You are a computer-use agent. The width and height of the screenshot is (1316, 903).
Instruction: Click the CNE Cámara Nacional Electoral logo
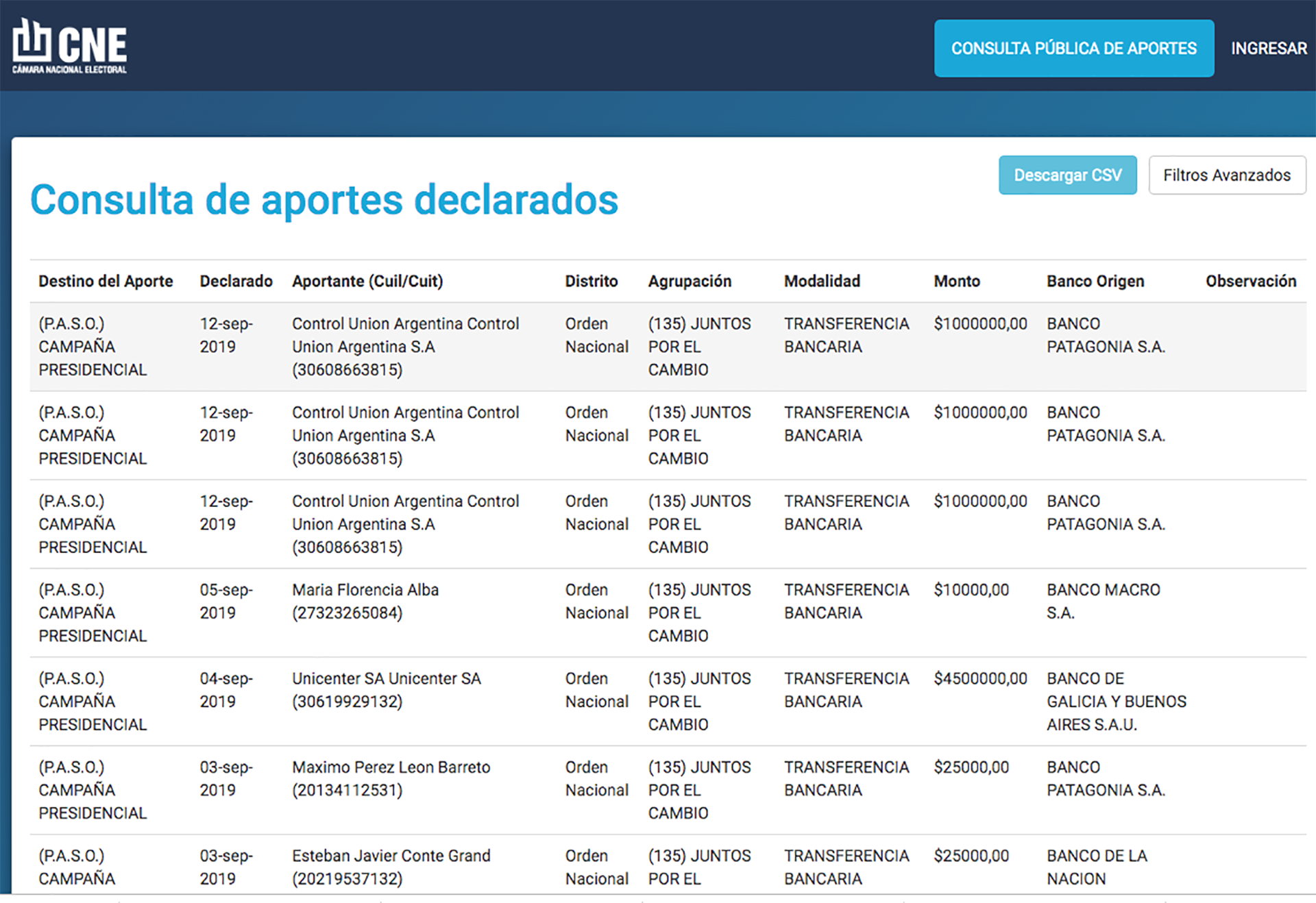[69, 46]
